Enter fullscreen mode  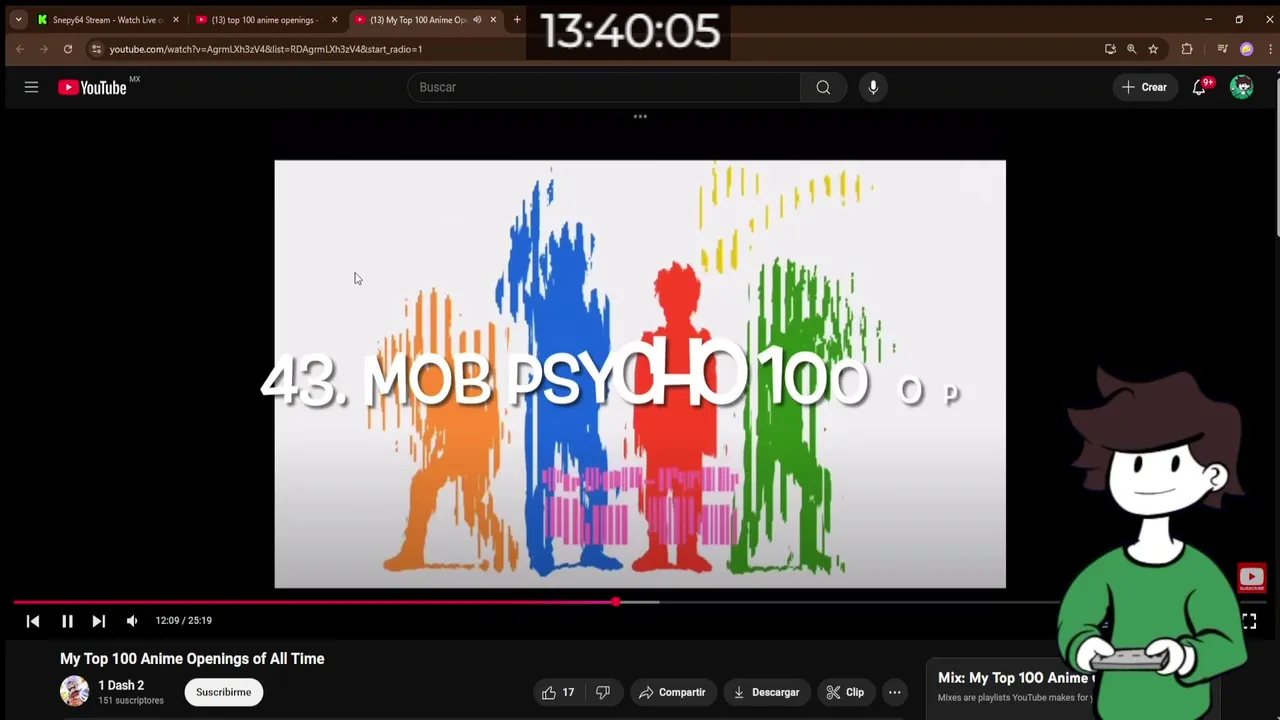point(1249,621)
